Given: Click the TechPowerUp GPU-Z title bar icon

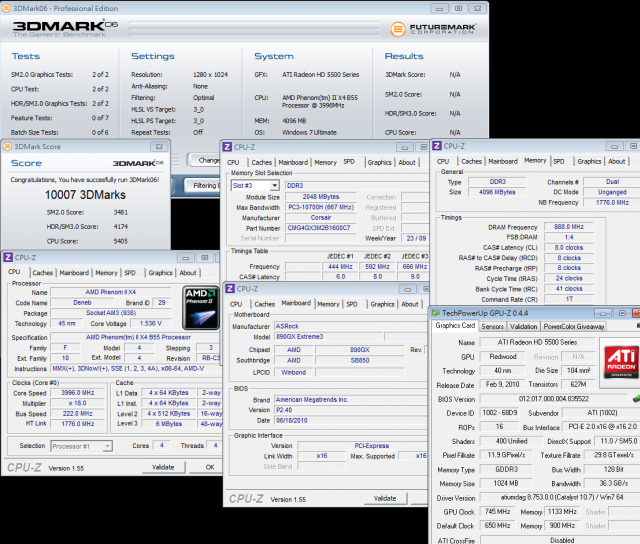Looking at the screenshot, I should (x=436, y=313).
